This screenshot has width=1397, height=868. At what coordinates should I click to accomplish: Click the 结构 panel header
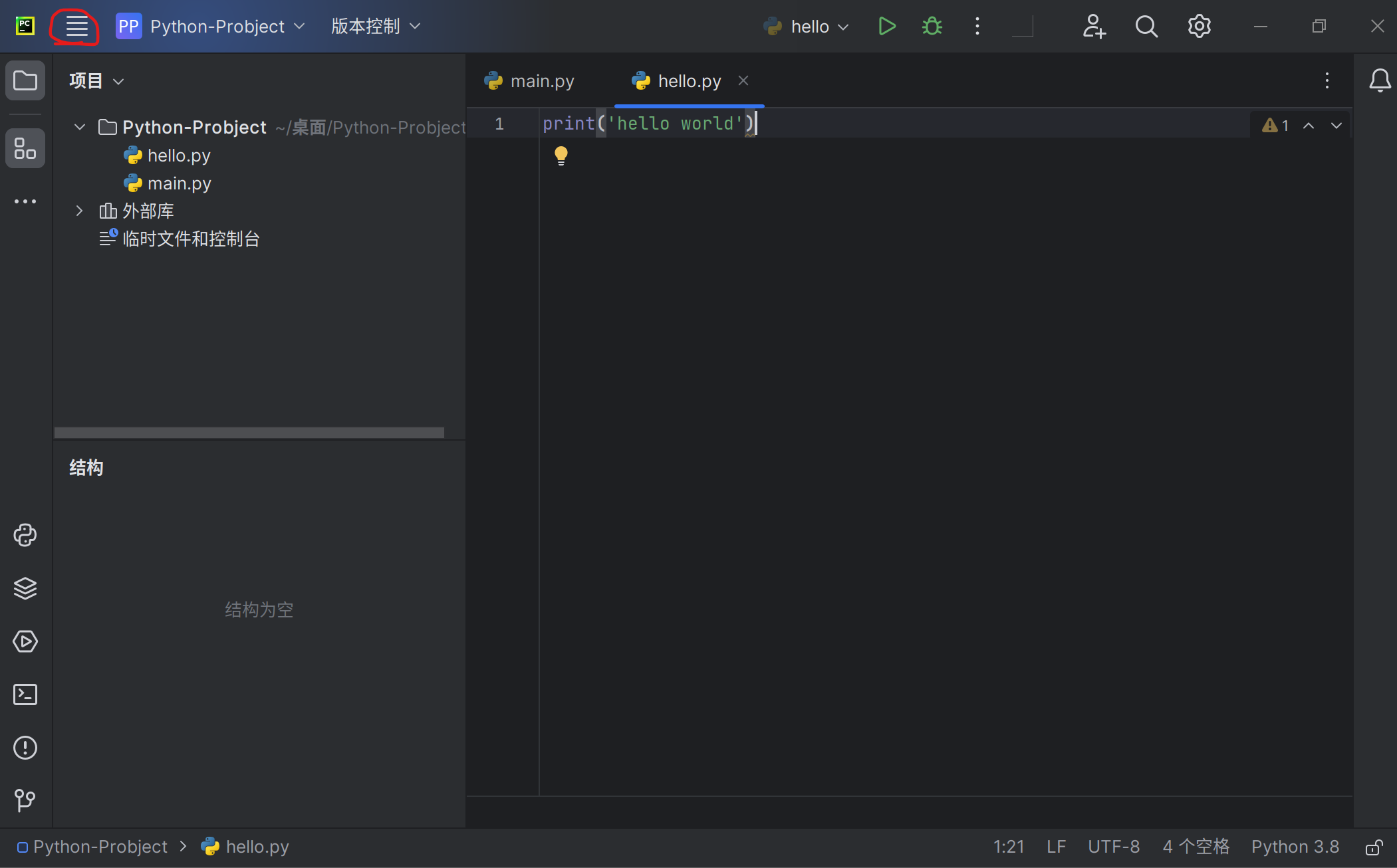86,468
